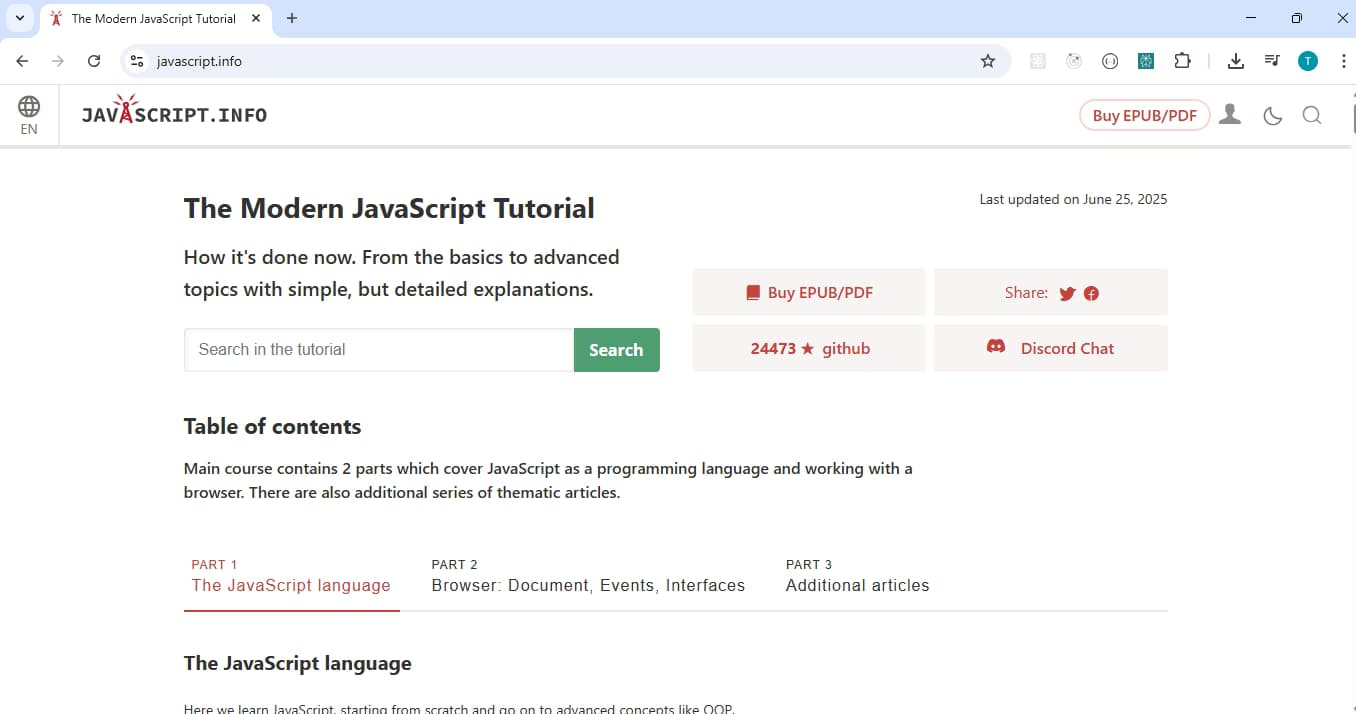Click the teal extension icon near address bar
Viewport: 1356px width, 714px height.
tap(1146, 61)
